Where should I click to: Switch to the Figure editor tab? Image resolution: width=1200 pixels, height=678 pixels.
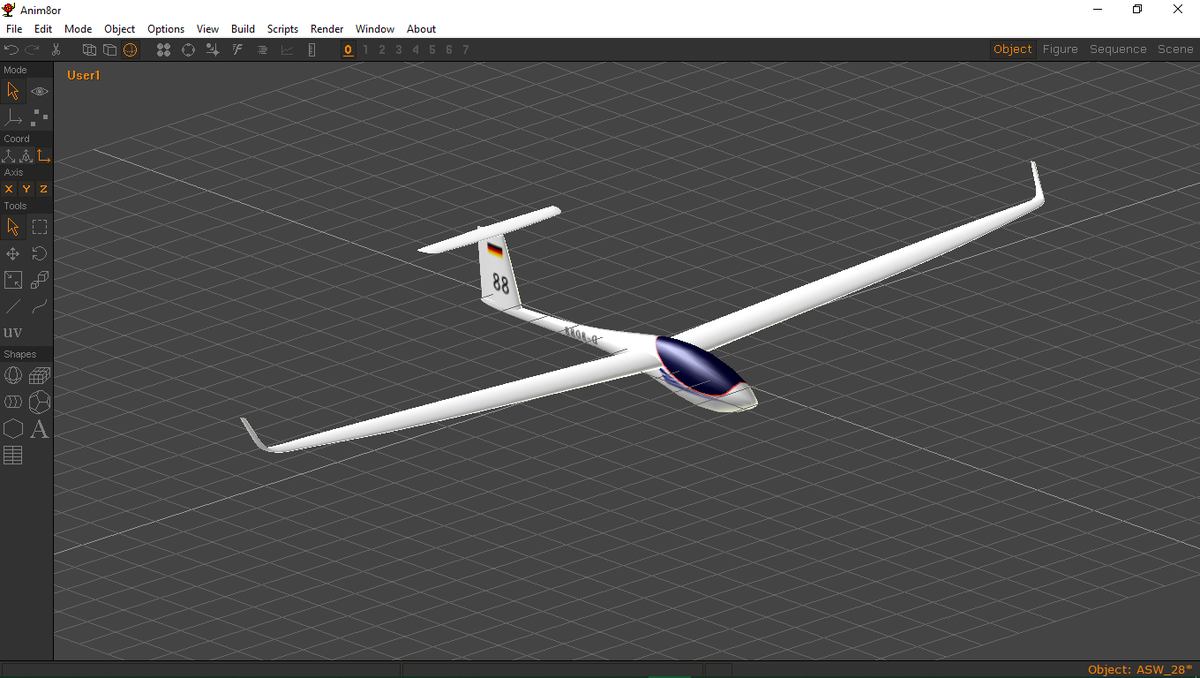[1060, 49]
